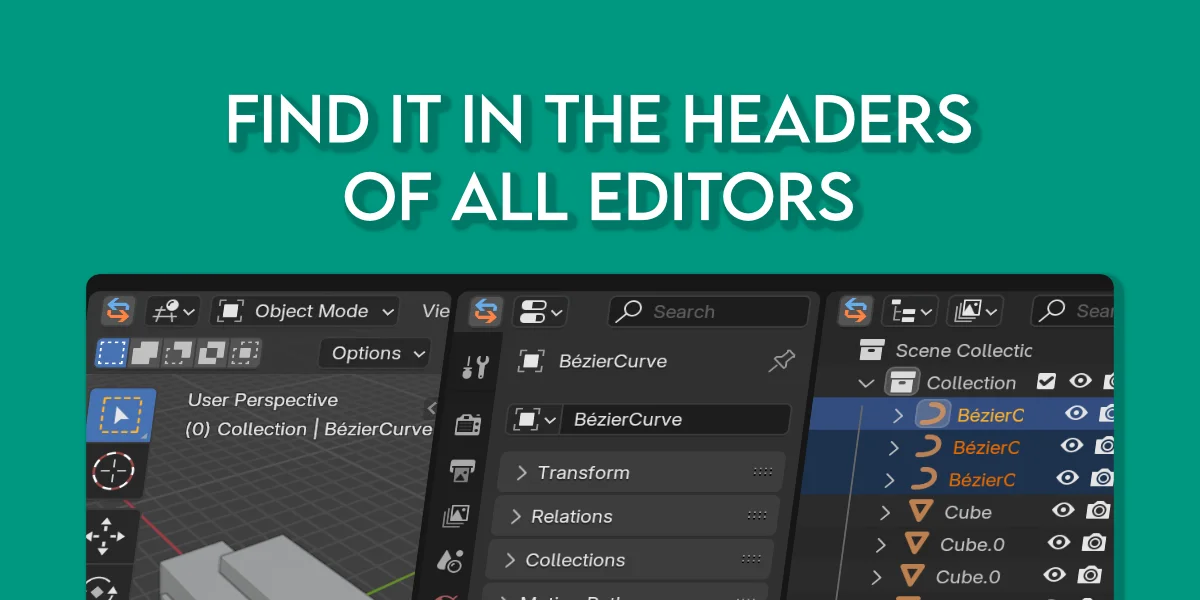Click the Properties editor search field
This screenshot has height=600, width=1200.
707,311
